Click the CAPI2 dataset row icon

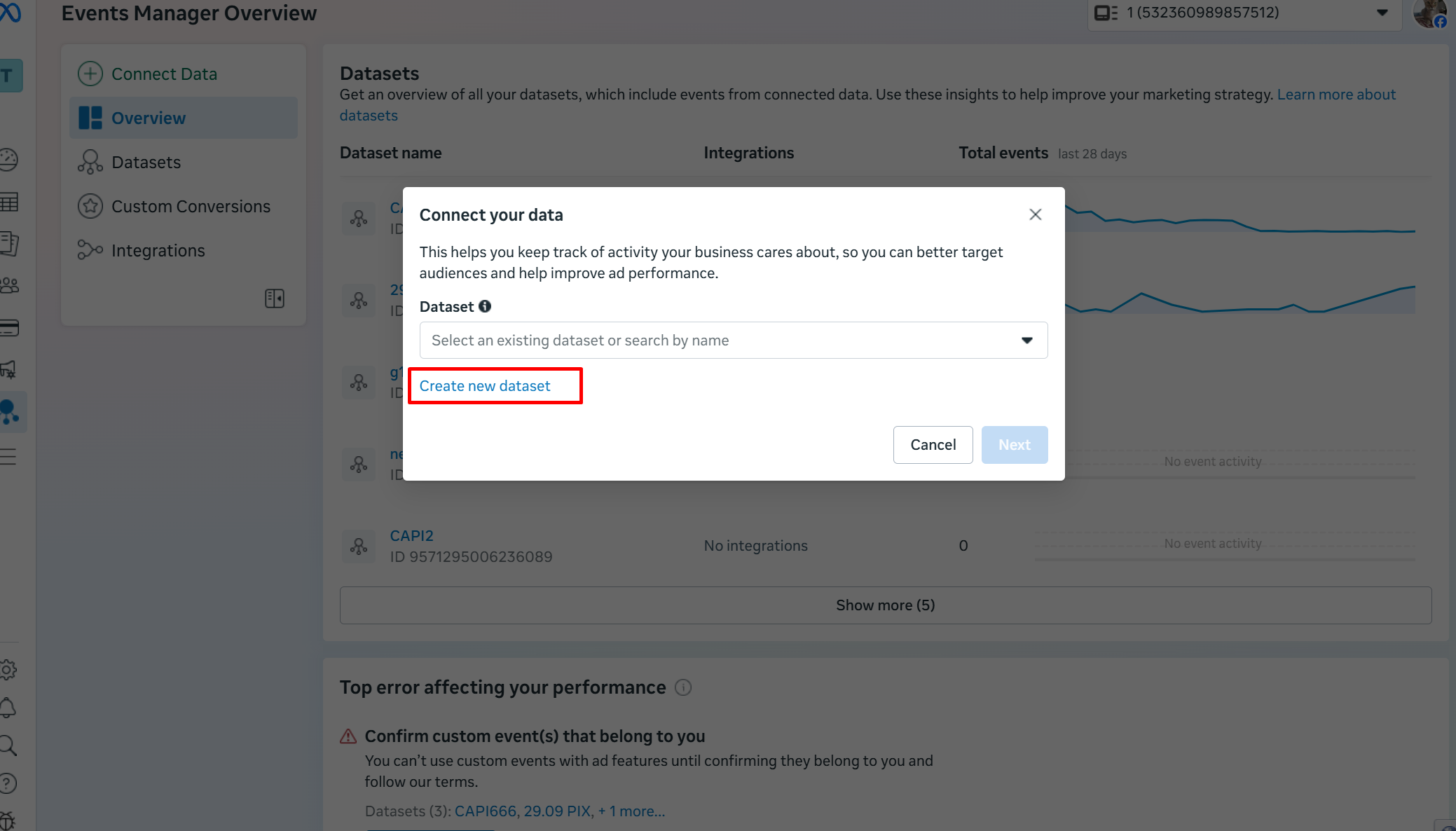(x=359, y=546)
